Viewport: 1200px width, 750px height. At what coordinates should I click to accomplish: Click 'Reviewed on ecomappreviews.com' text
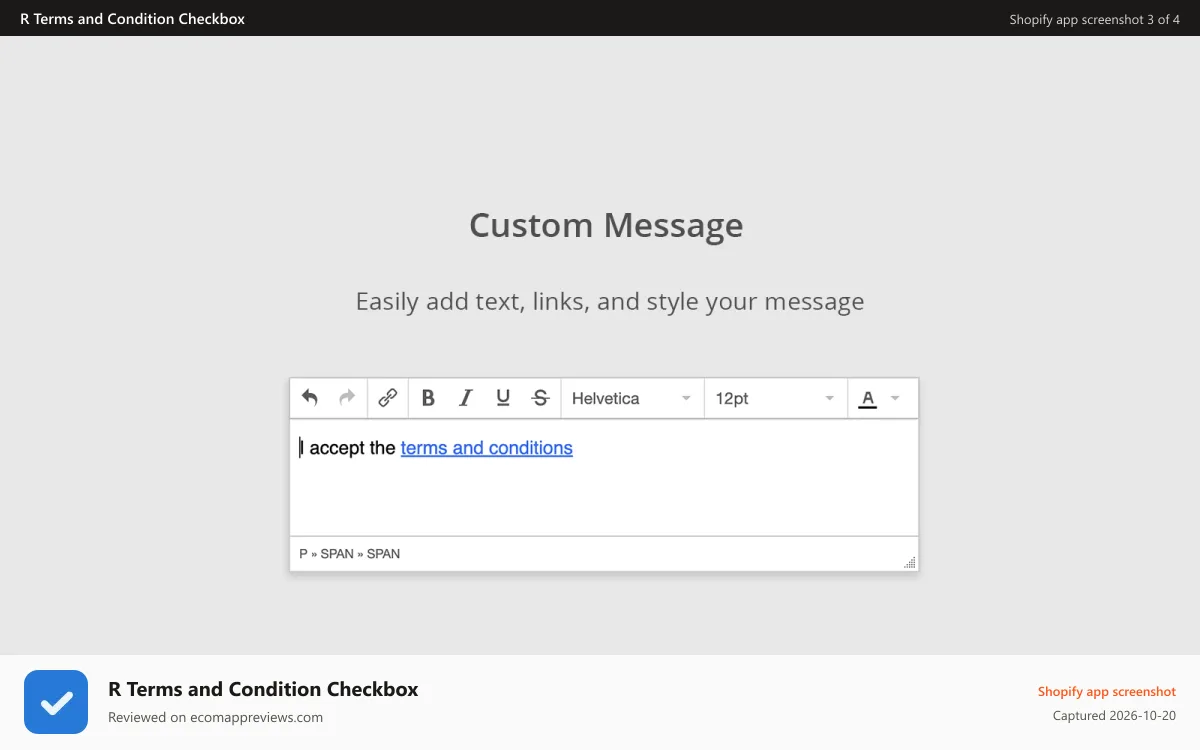tap(215, 717)
